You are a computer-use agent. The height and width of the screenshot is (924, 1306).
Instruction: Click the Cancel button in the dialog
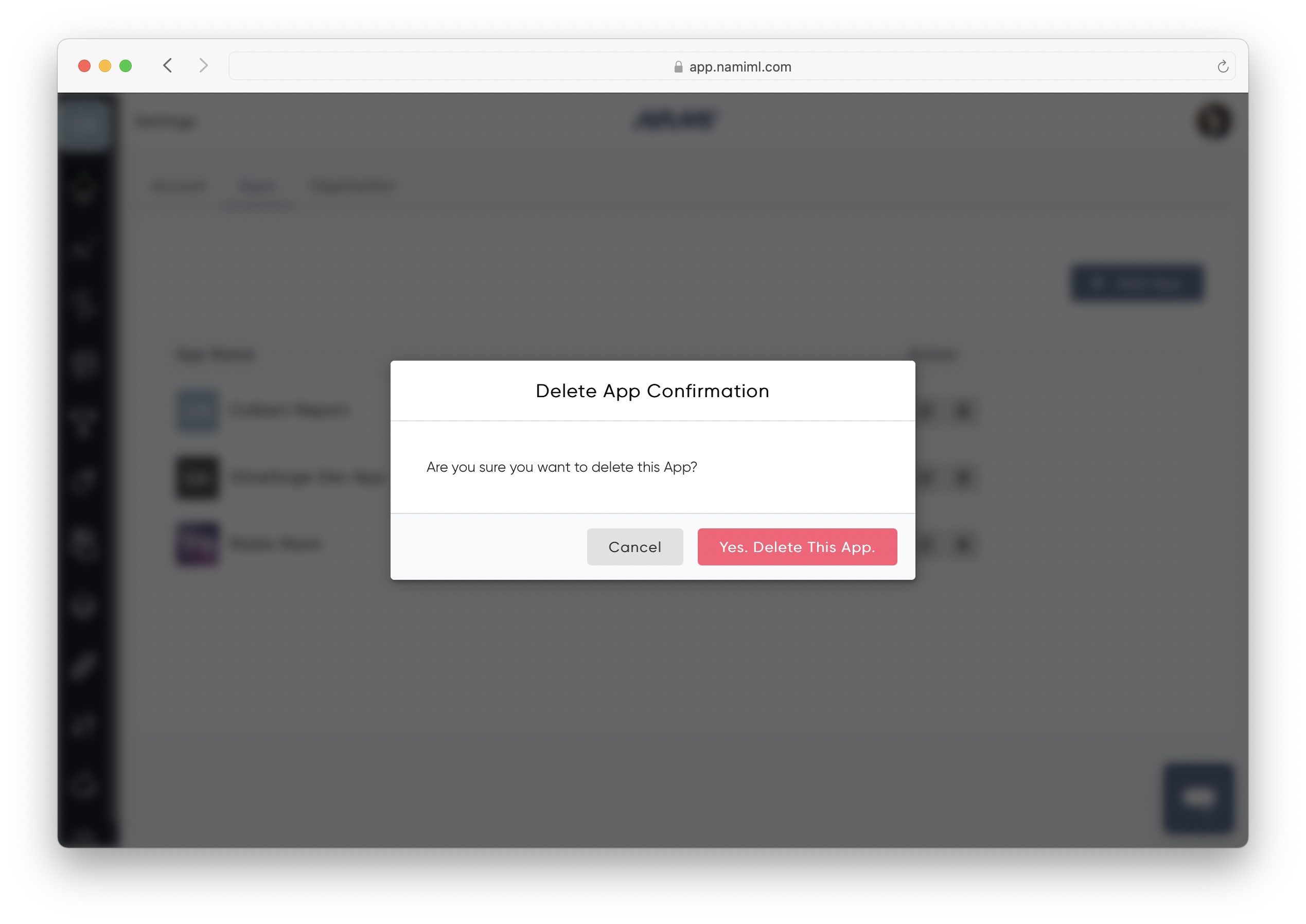point(634,547)
